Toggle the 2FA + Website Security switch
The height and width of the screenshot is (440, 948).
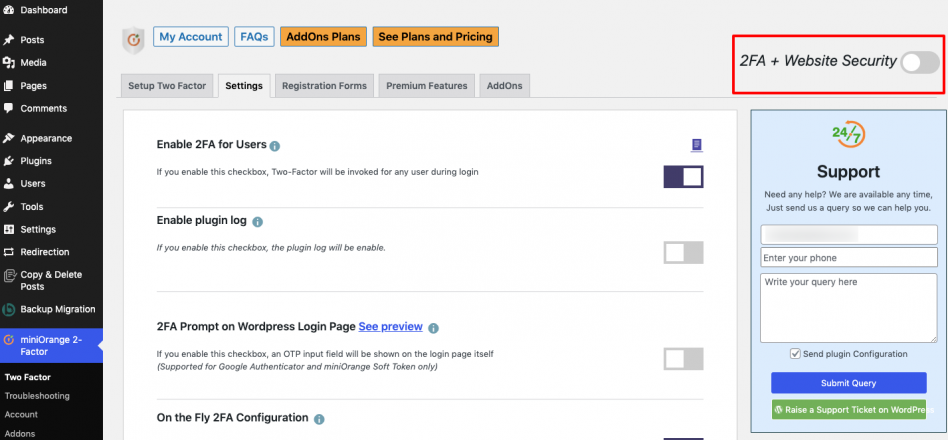pos(920,62)
